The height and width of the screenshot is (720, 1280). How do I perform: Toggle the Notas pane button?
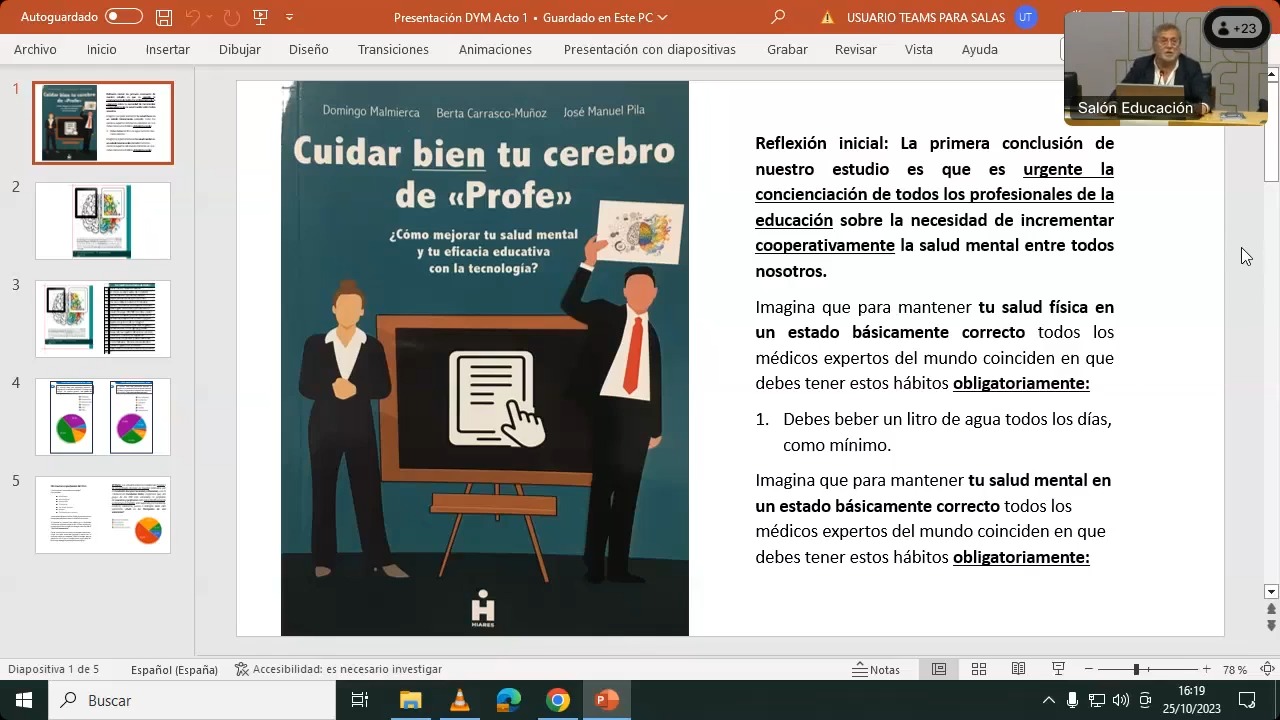pos(876,669)
